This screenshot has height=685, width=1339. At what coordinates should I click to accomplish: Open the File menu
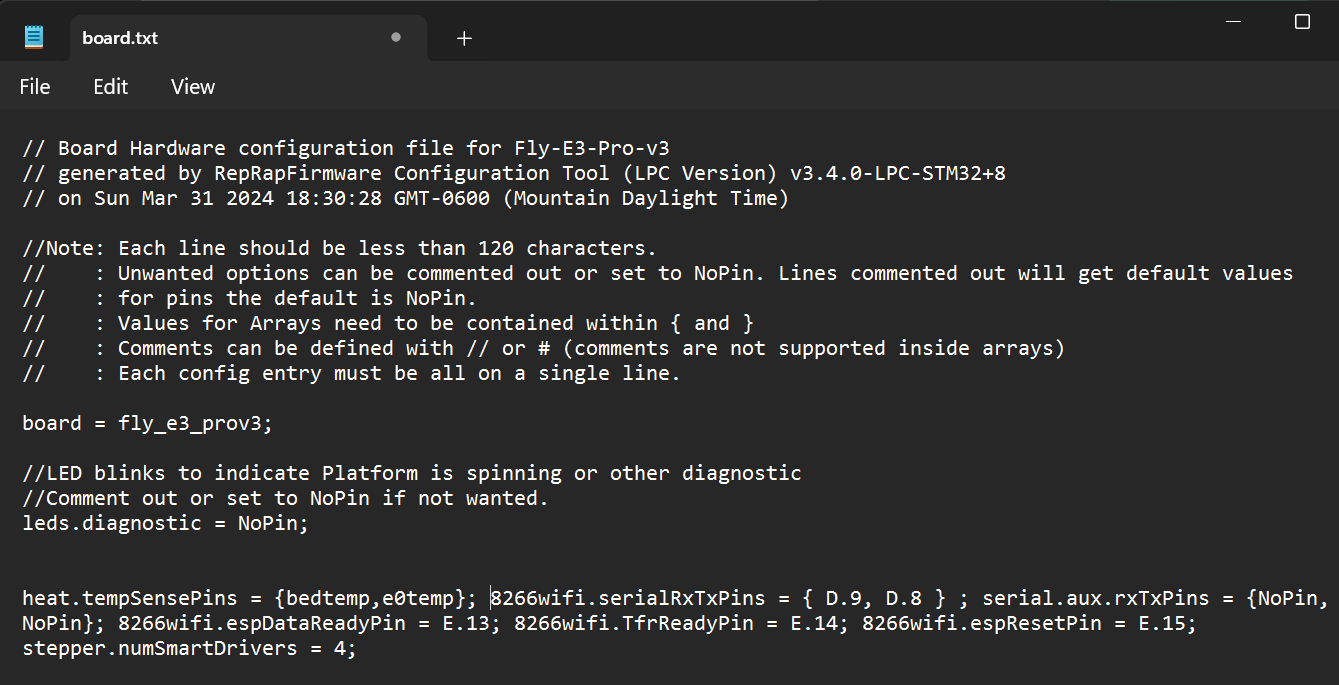[x=35, y=87]
